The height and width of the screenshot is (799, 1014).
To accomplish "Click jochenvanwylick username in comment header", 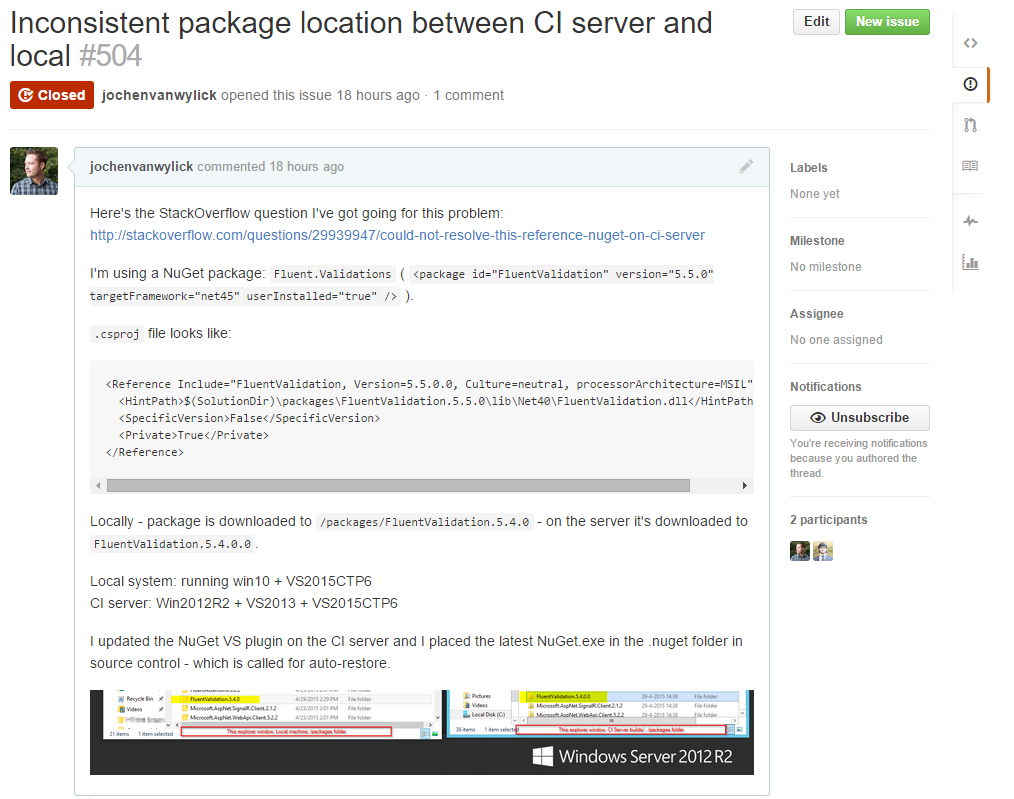I will point(141,167).
